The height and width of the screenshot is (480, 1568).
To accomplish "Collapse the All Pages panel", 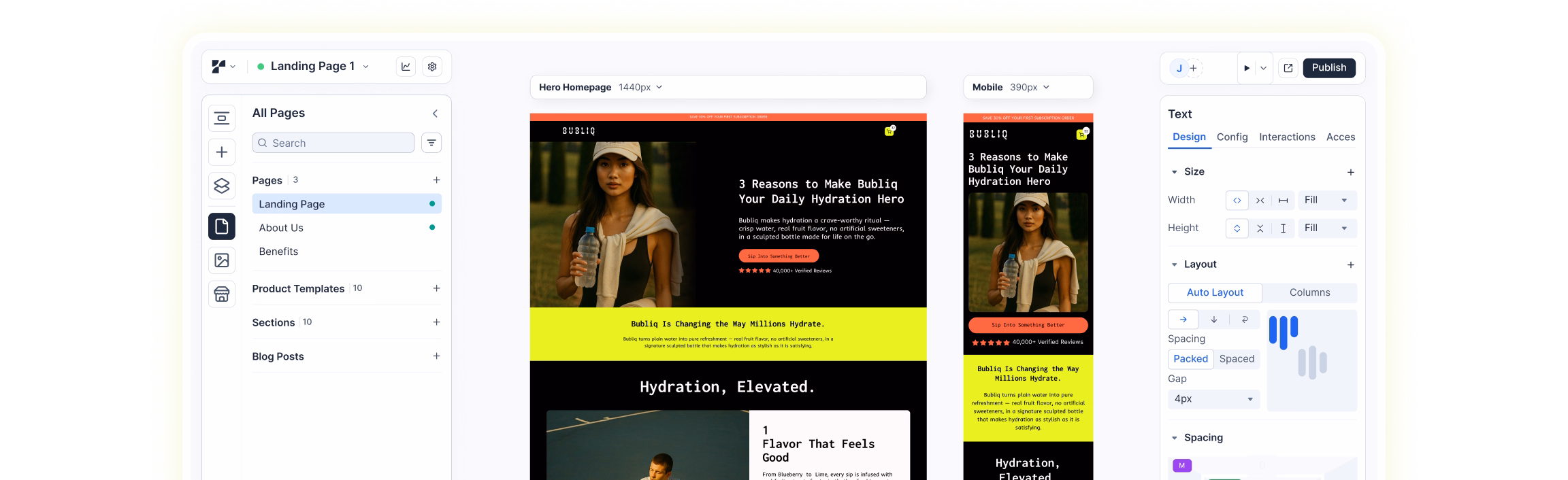I will tap(435, 114).
